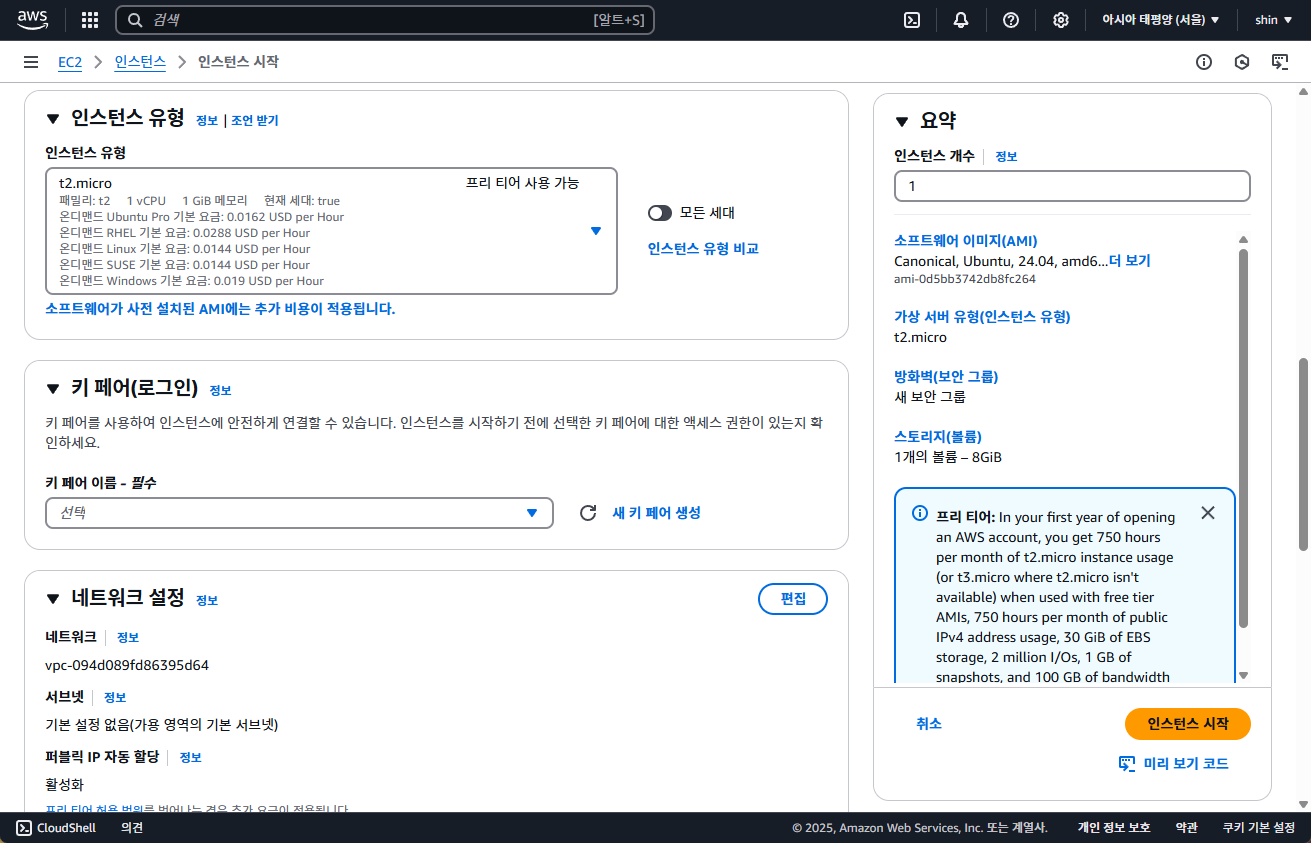Toggle the 모든 세대 switch
The width and height of the screenshot is (1311, 843).
tap(660, 213)
